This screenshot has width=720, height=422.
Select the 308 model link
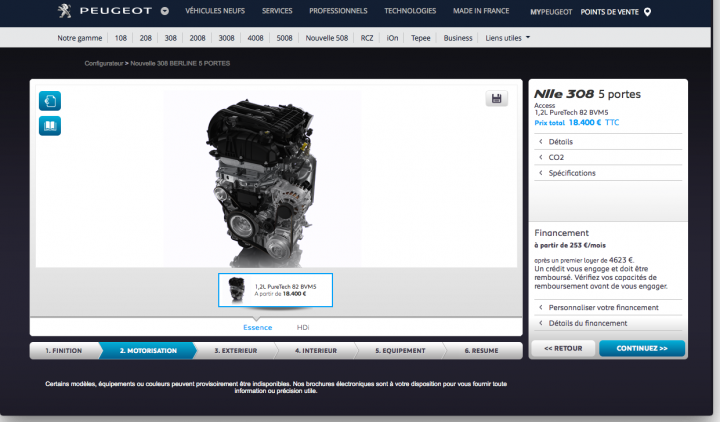coord(170,38)
